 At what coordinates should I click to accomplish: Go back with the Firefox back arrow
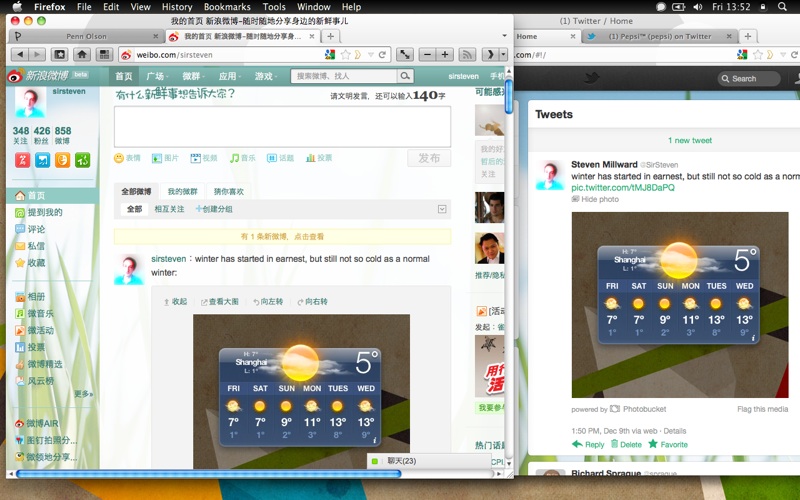(20, 55)
